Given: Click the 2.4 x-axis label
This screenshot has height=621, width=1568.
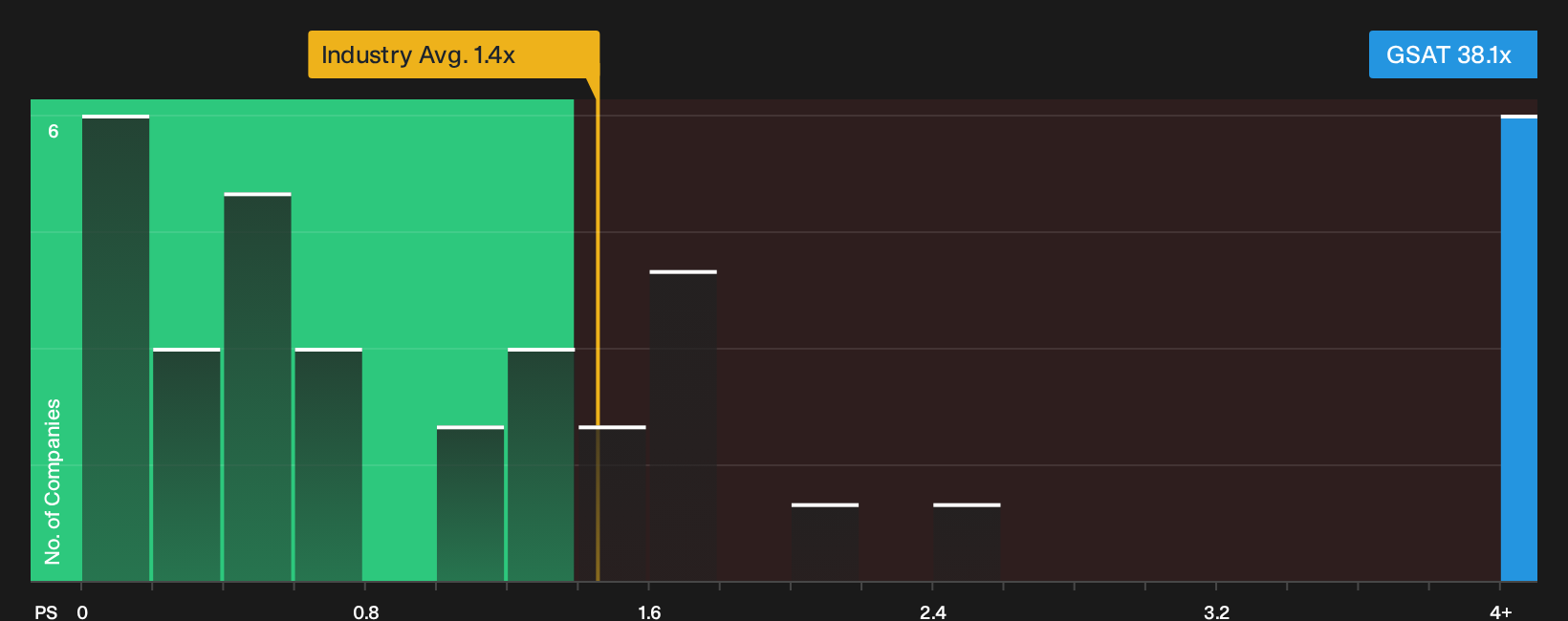Looking at the screenshot, I should pos(933,611).
